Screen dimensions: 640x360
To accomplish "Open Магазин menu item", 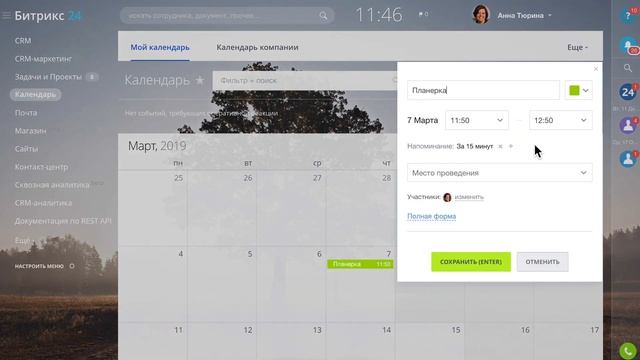I will 31,131.
